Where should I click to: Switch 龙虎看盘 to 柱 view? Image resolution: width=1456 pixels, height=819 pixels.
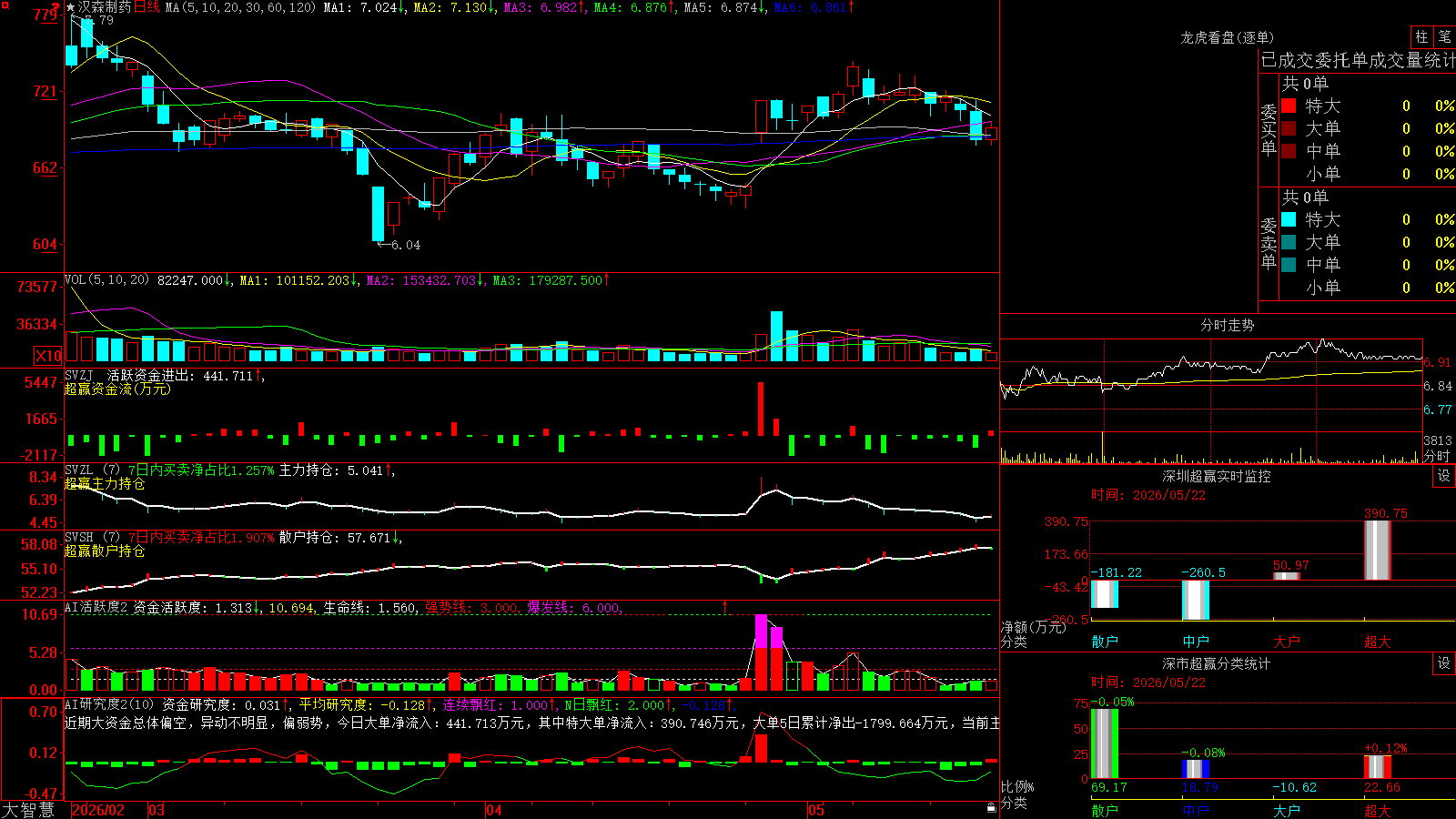[1421, 37]
